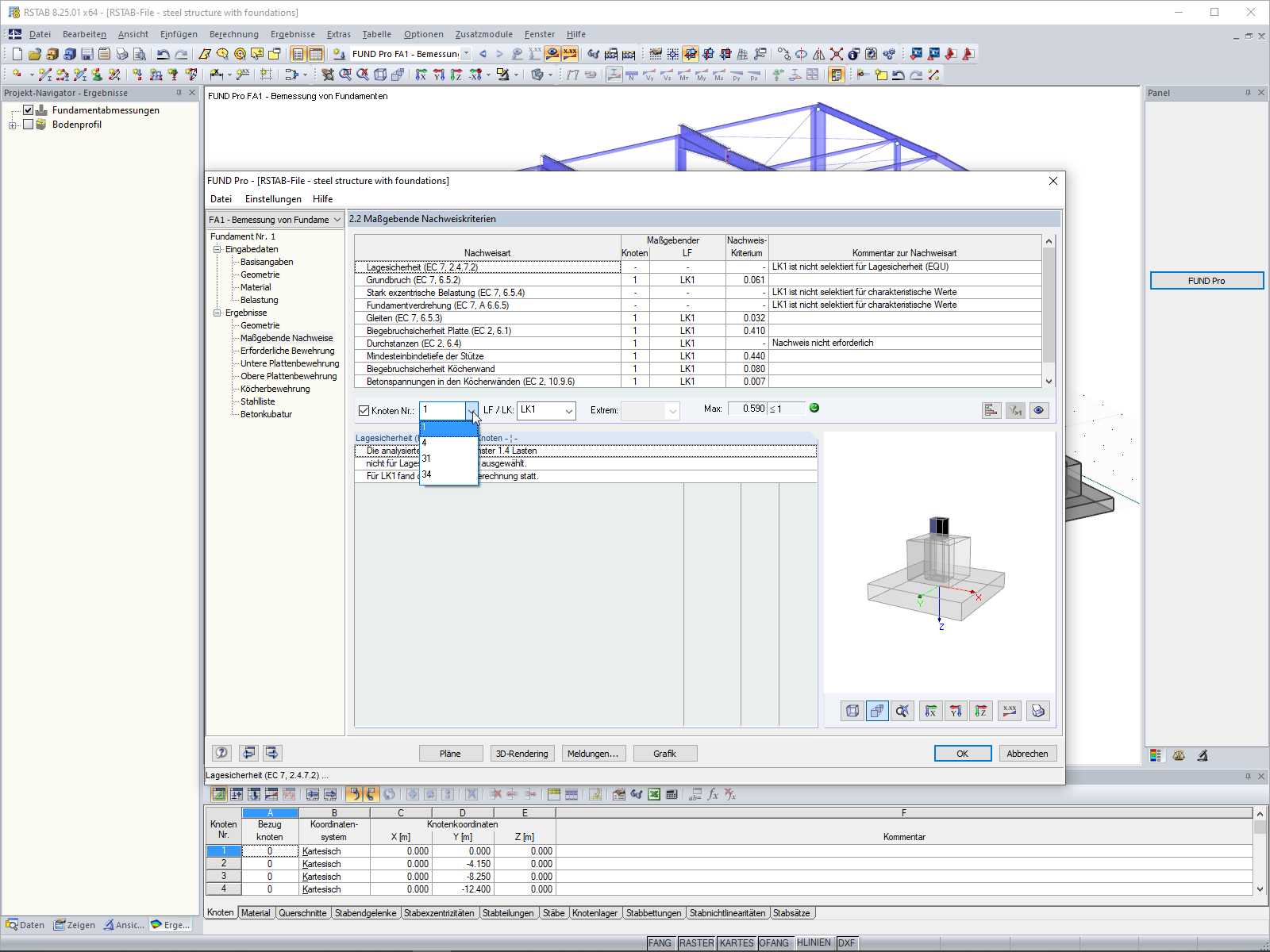
Task: Open Einstellungen menu in FUND Pro dialog
Action: click(273, 199)
